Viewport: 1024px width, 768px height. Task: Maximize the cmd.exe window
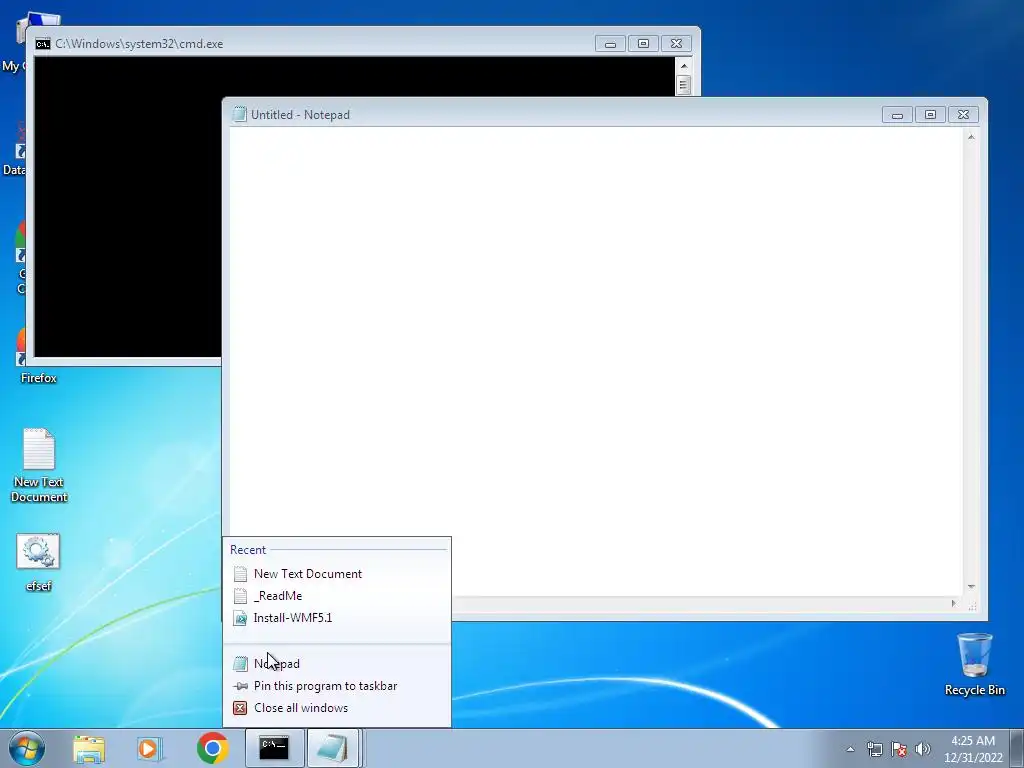pos(643,44)
